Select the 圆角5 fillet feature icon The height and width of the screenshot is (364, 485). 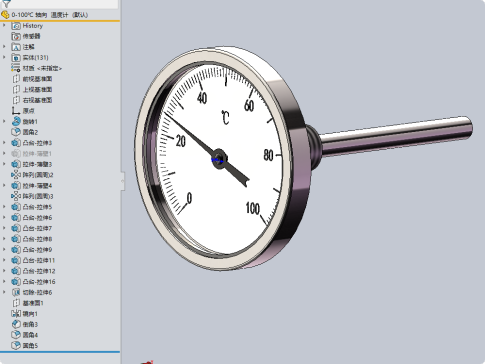pos(16,346)
